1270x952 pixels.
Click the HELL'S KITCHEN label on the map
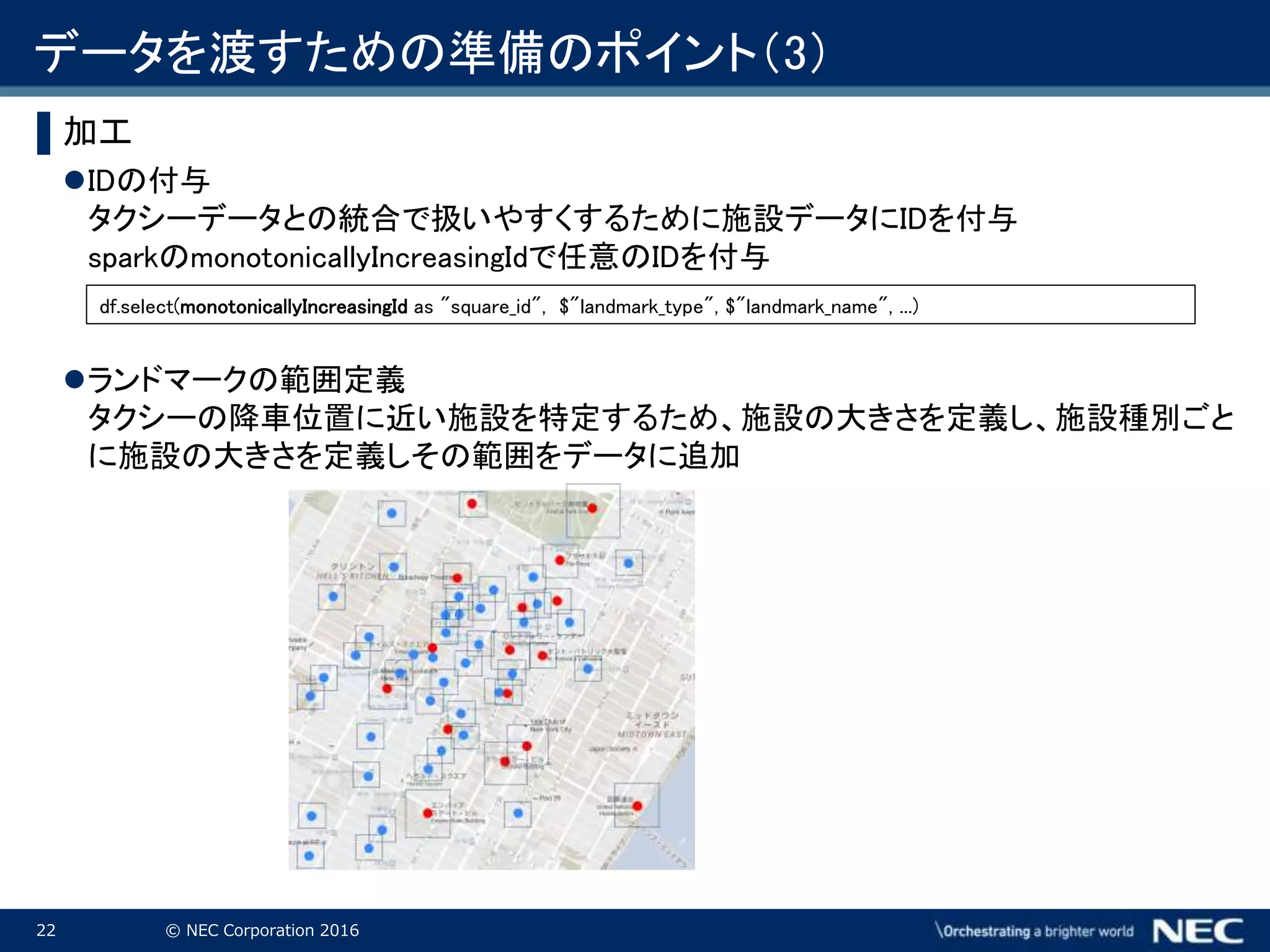[353, 576]
